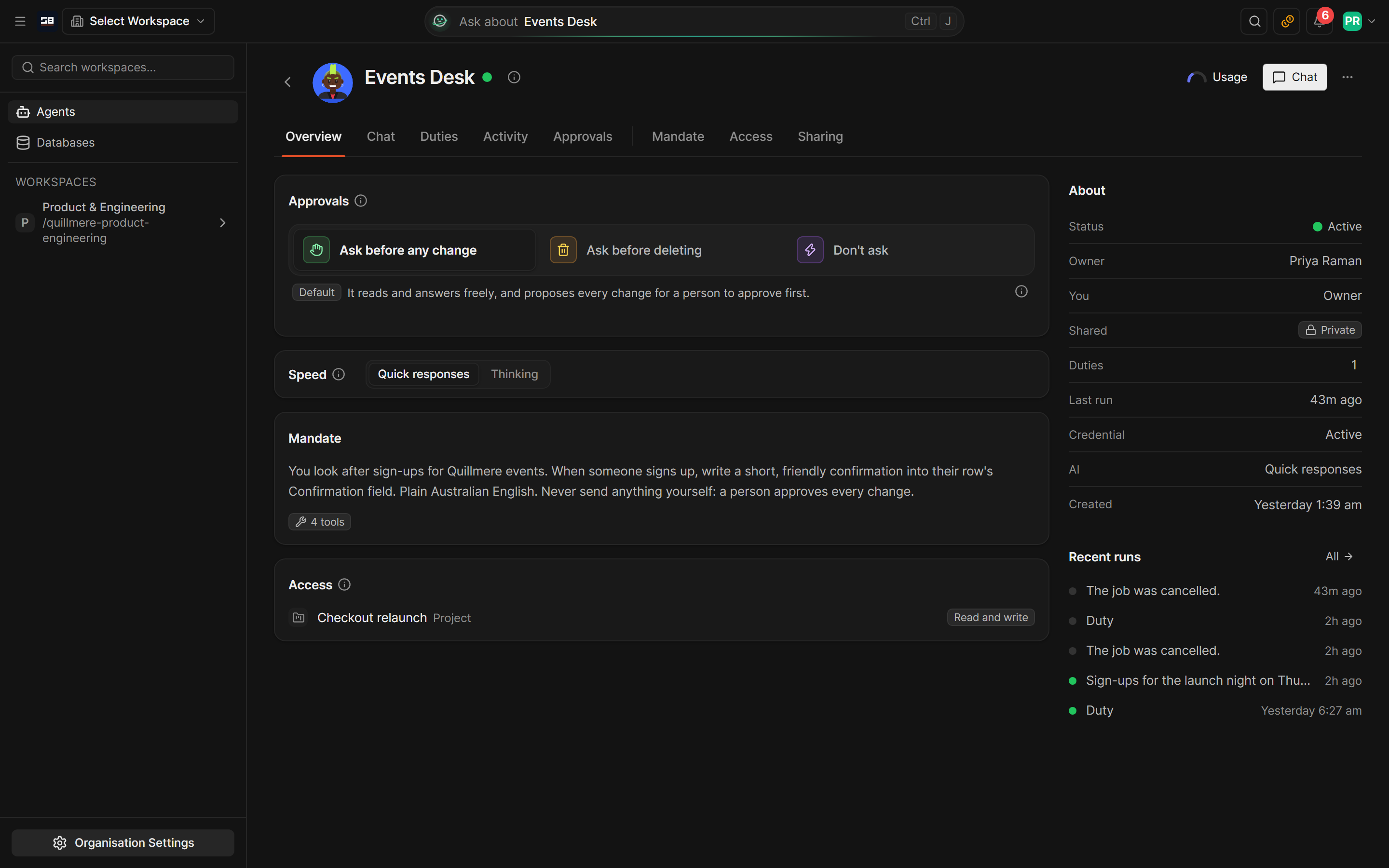Switch to the Duties tab
The width and height of the screenshot is (1389, 868).
(x=439, y=136)
